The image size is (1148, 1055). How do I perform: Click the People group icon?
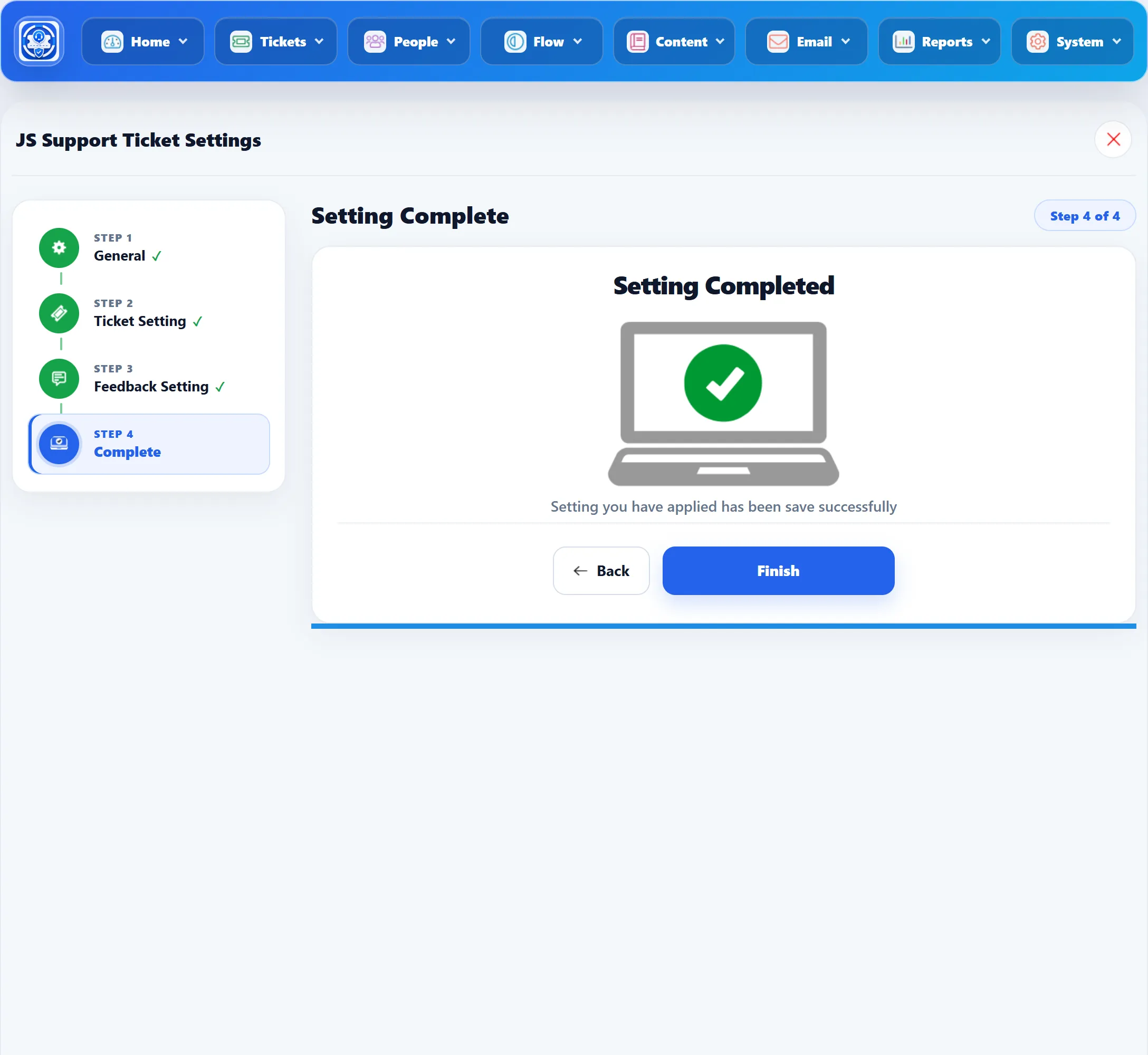coord(375,42)
